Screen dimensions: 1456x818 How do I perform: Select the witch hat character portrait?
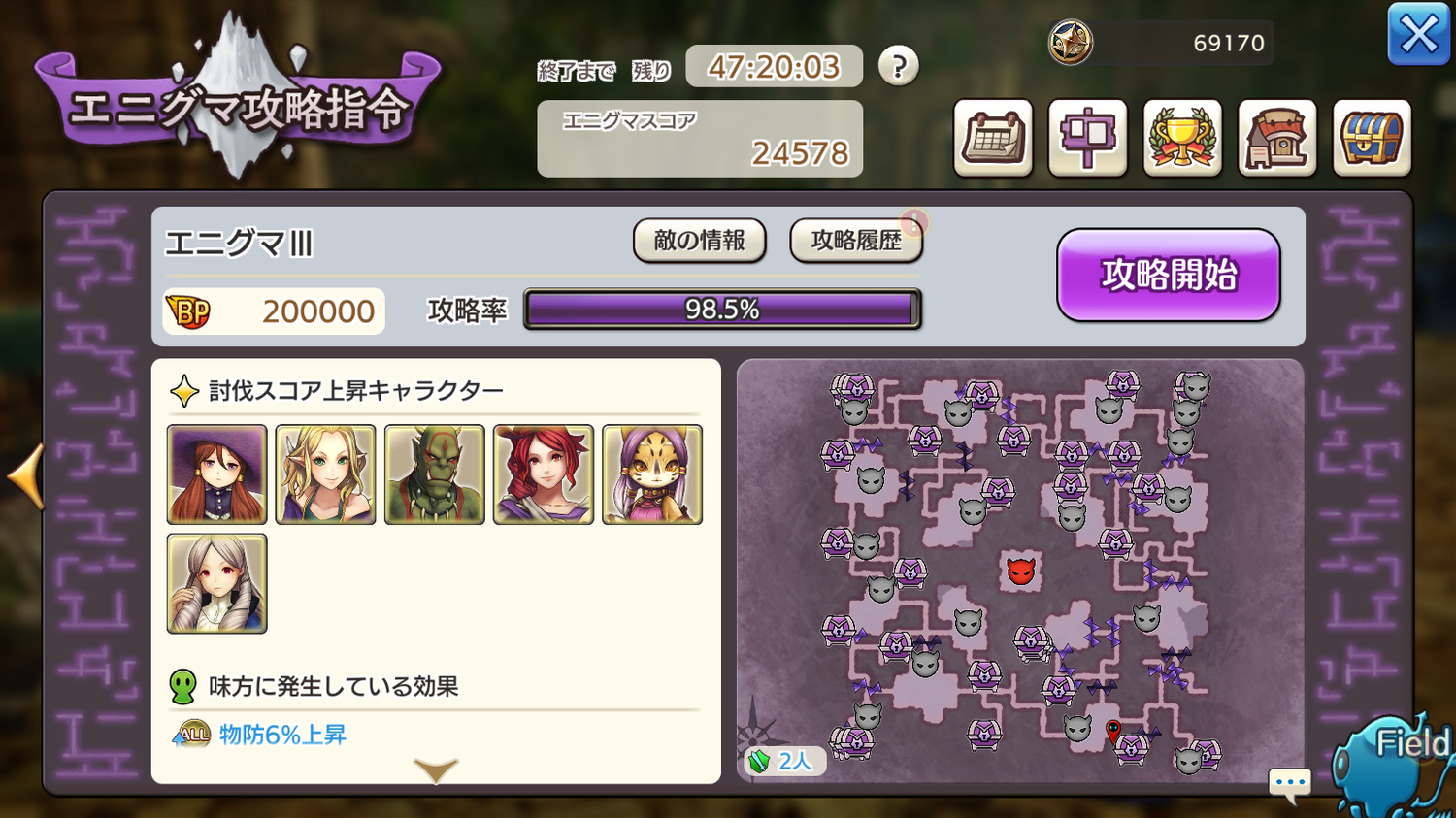click(x=216, y=474)
